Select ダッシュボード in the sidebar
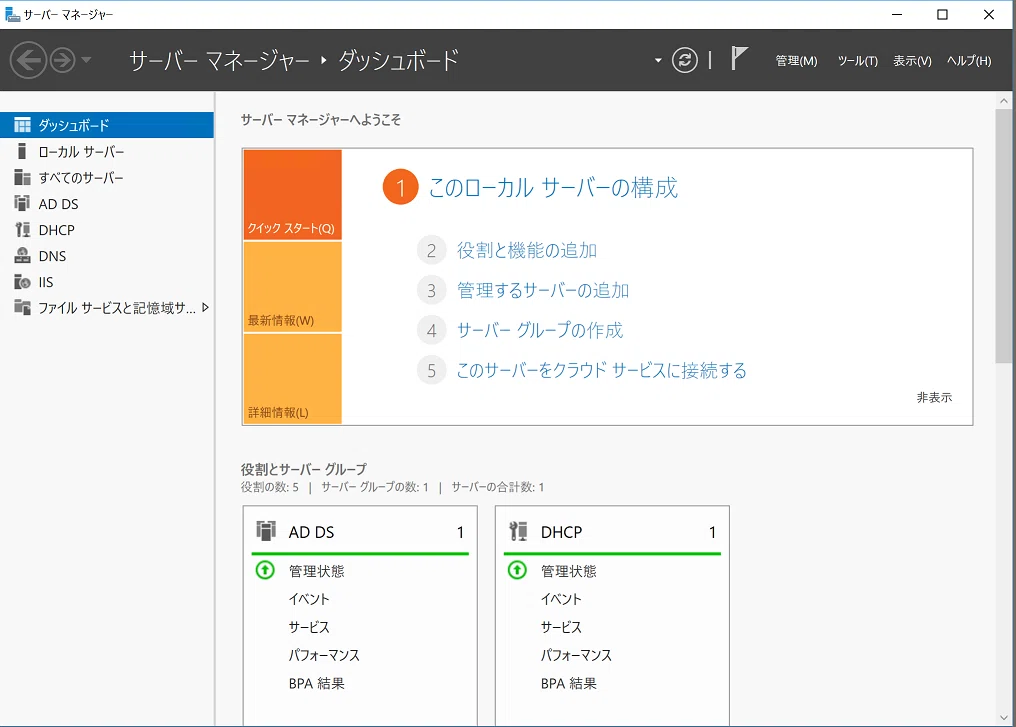This screenshot has height=727, width=1016. pos(107,125)
